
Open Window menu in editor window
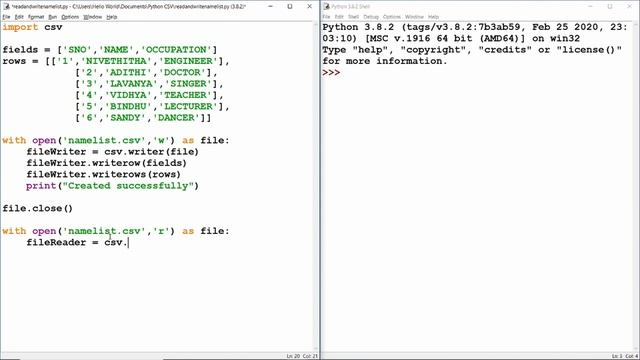tap(93, 17)
